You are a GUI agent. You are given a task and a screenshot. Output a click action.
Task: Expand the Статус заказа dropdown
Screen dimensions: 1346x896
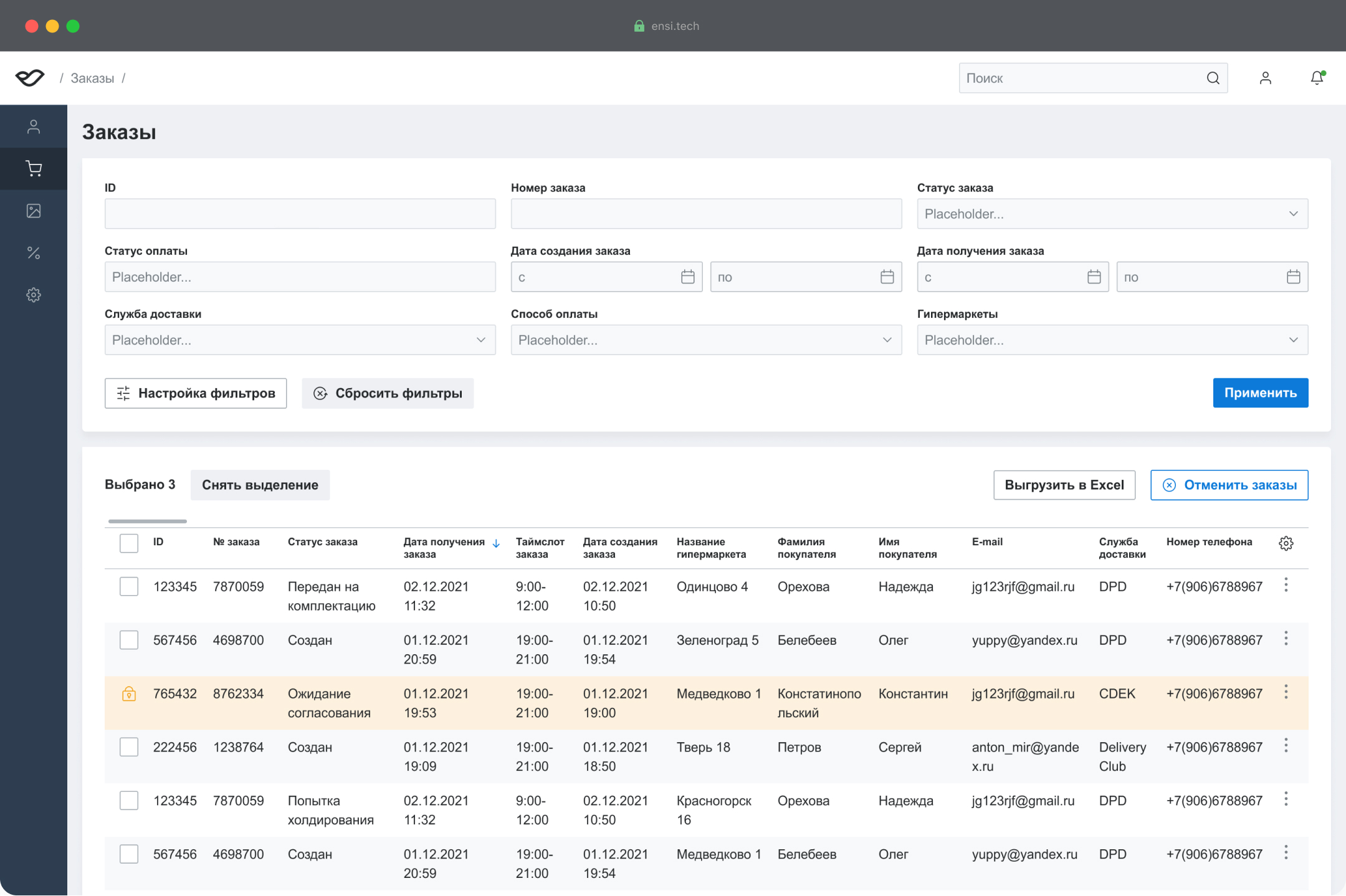[x=1112, y=214]
